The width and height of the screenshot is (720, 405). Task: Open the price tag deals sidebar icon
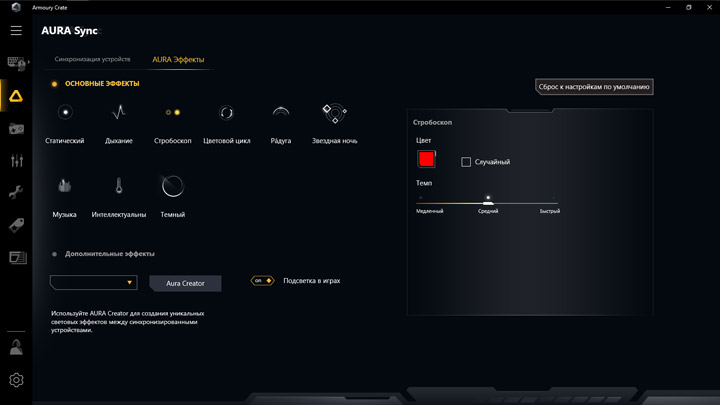click(x=17, y=225)
